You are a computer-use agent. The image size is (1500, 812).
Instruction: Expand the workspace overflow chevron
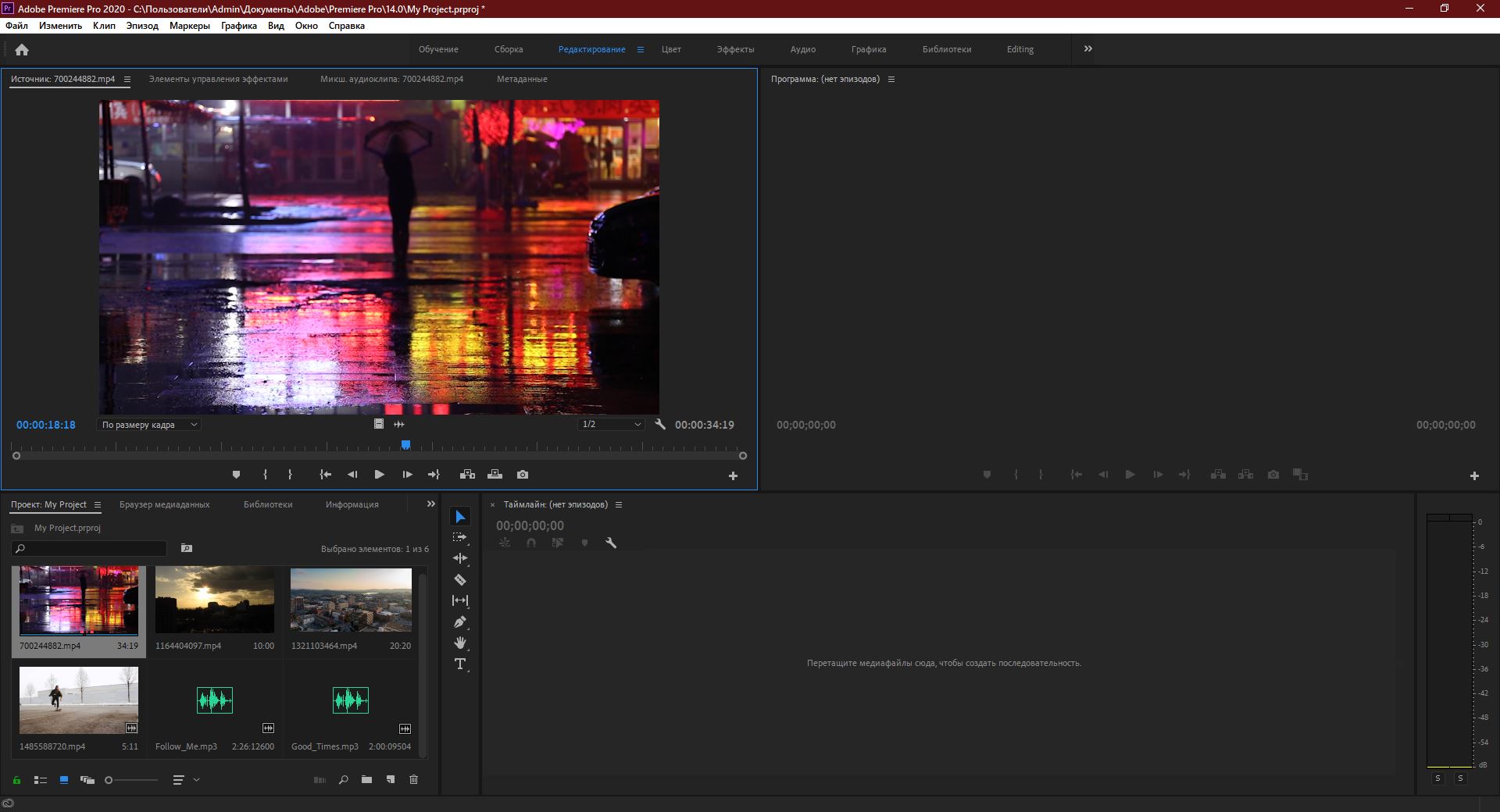(1087, 49)
